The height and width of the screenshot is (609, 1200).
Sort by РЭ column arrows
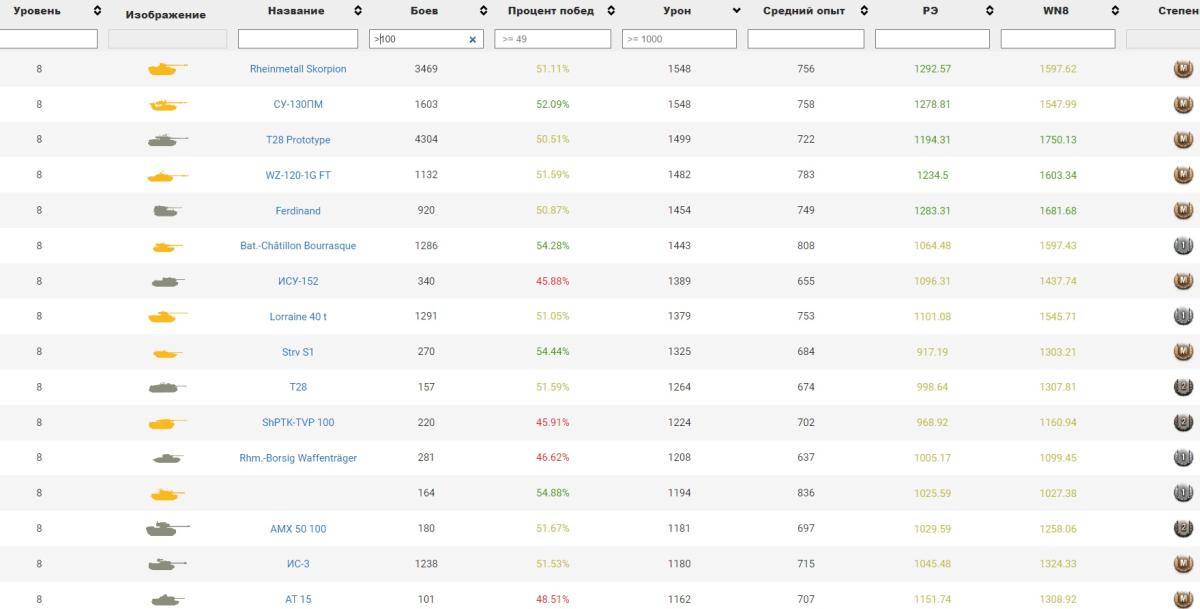[x=990, y=11]
